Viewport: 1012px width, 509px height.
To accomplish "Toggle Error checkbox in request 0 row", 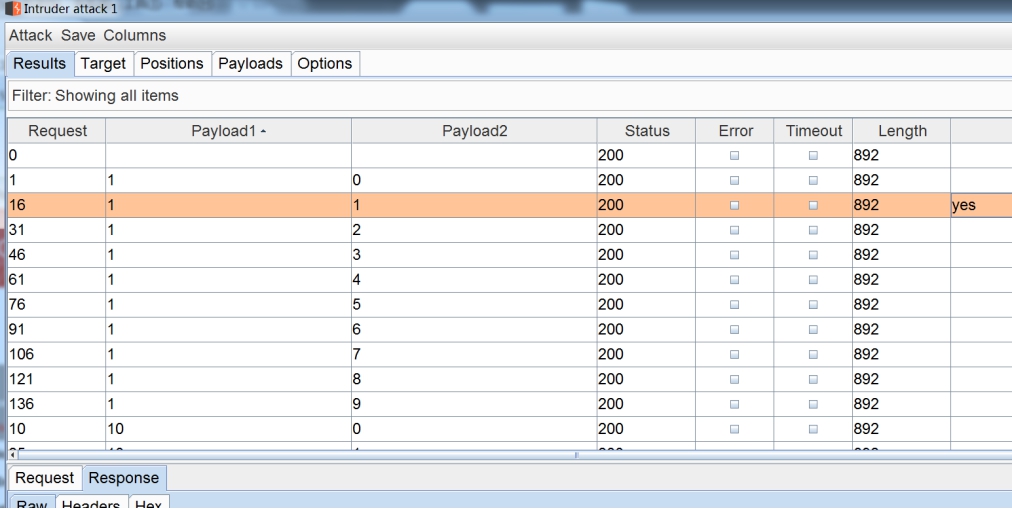I will (734, 155).
